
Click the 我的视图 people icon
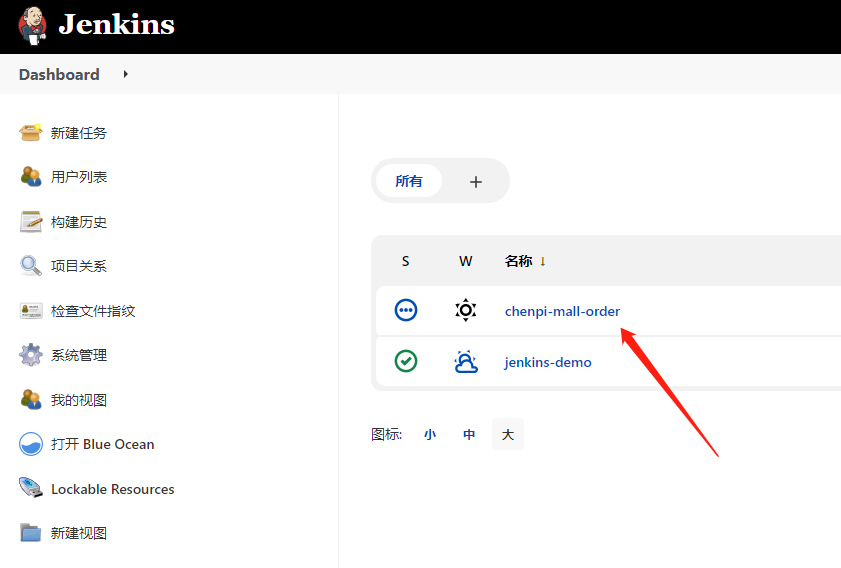31,400
